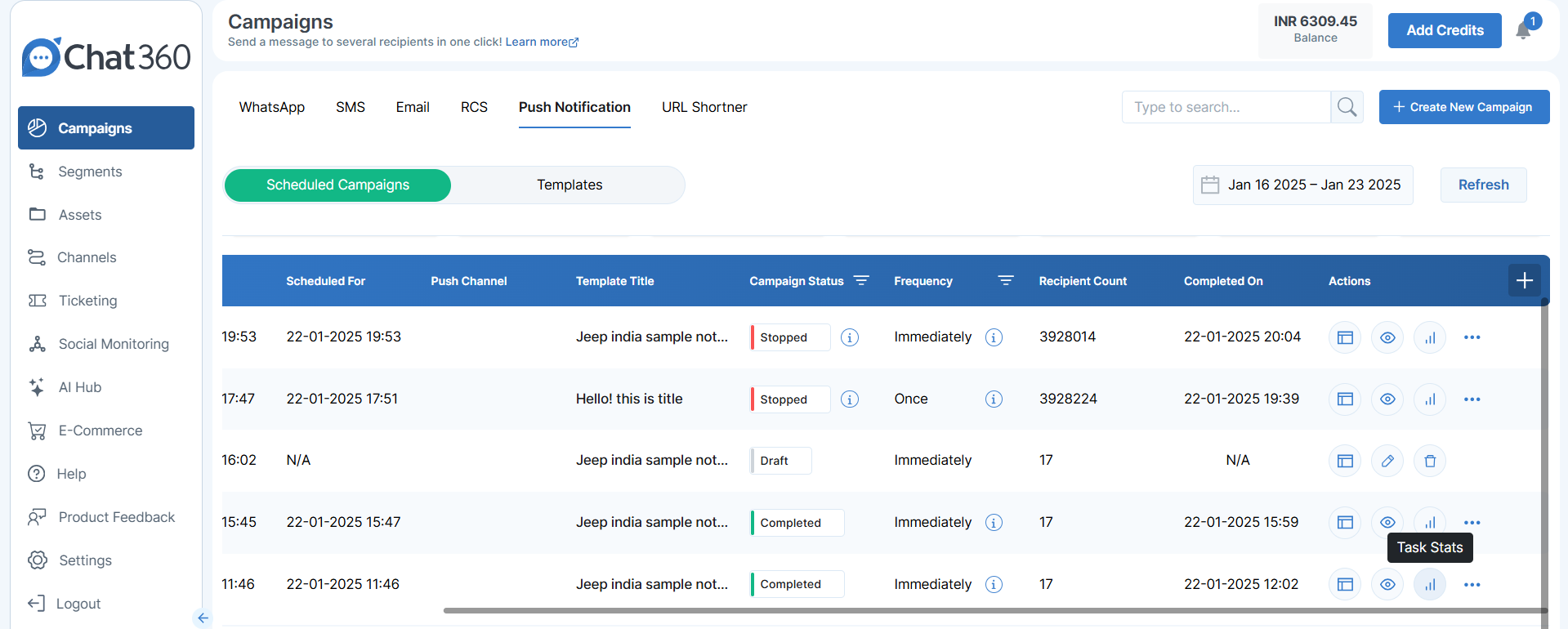
Task: Open campaign details for 17:47 row
Action: [x=1345, y=399]
